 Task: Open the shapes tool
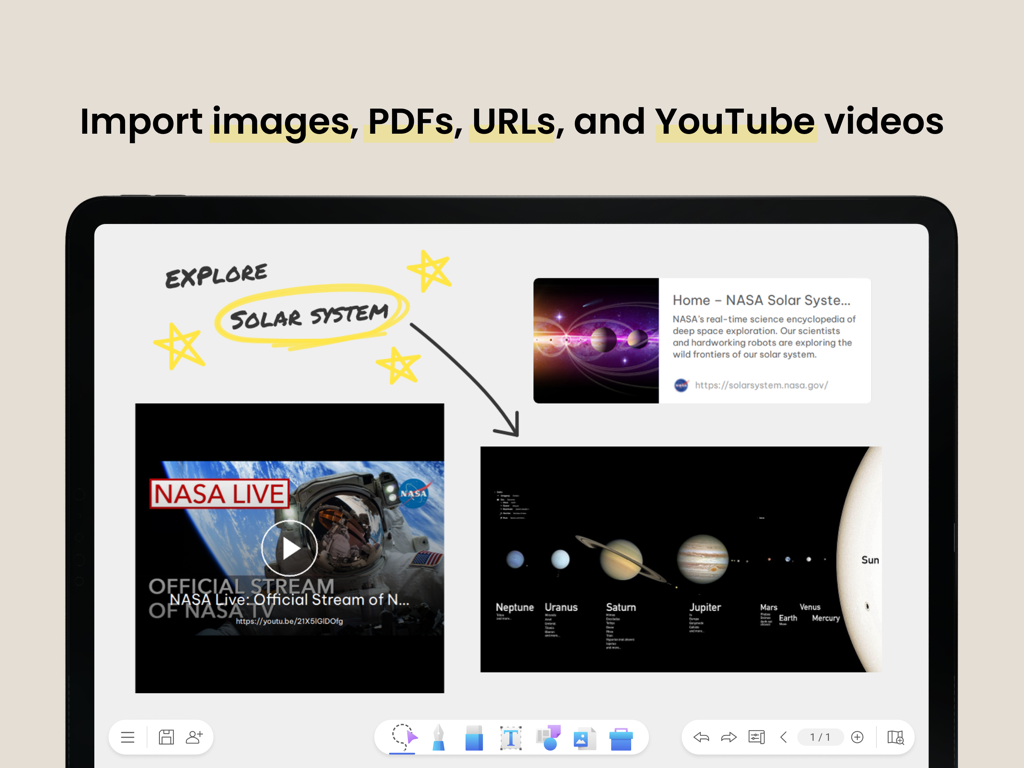548,738
